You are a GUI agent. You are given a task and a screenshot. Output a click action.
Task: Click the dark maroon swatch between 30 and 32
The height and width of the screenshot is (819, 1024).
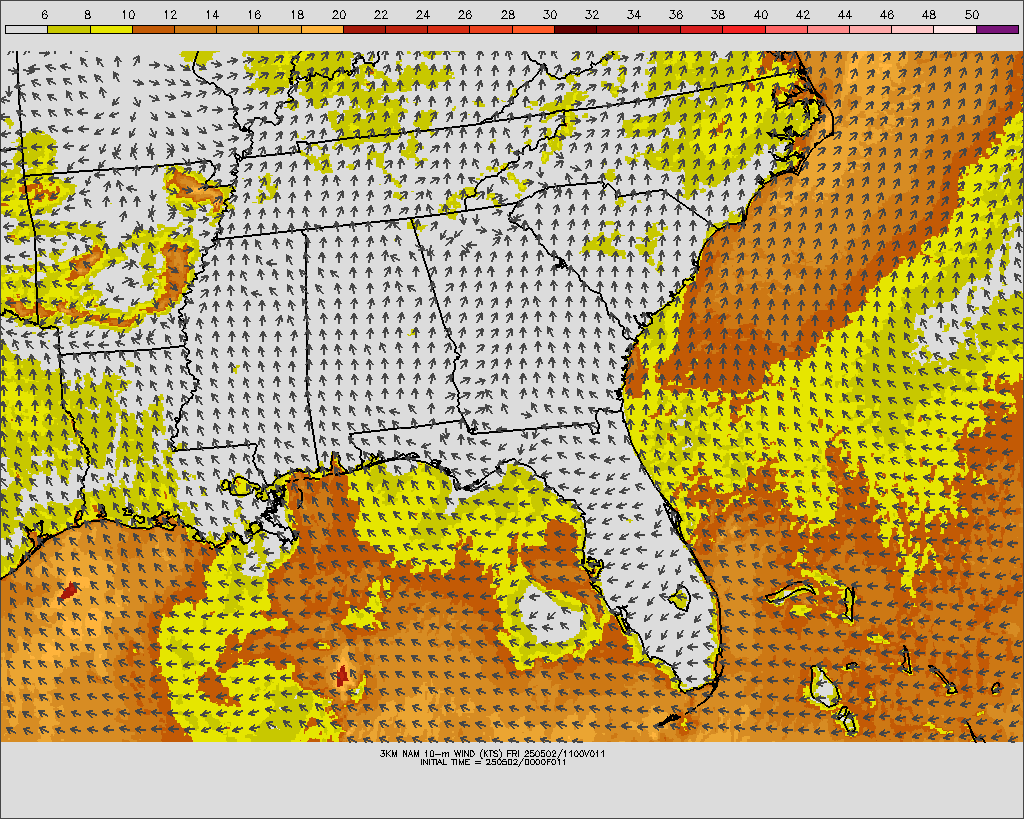click(575, 29)
